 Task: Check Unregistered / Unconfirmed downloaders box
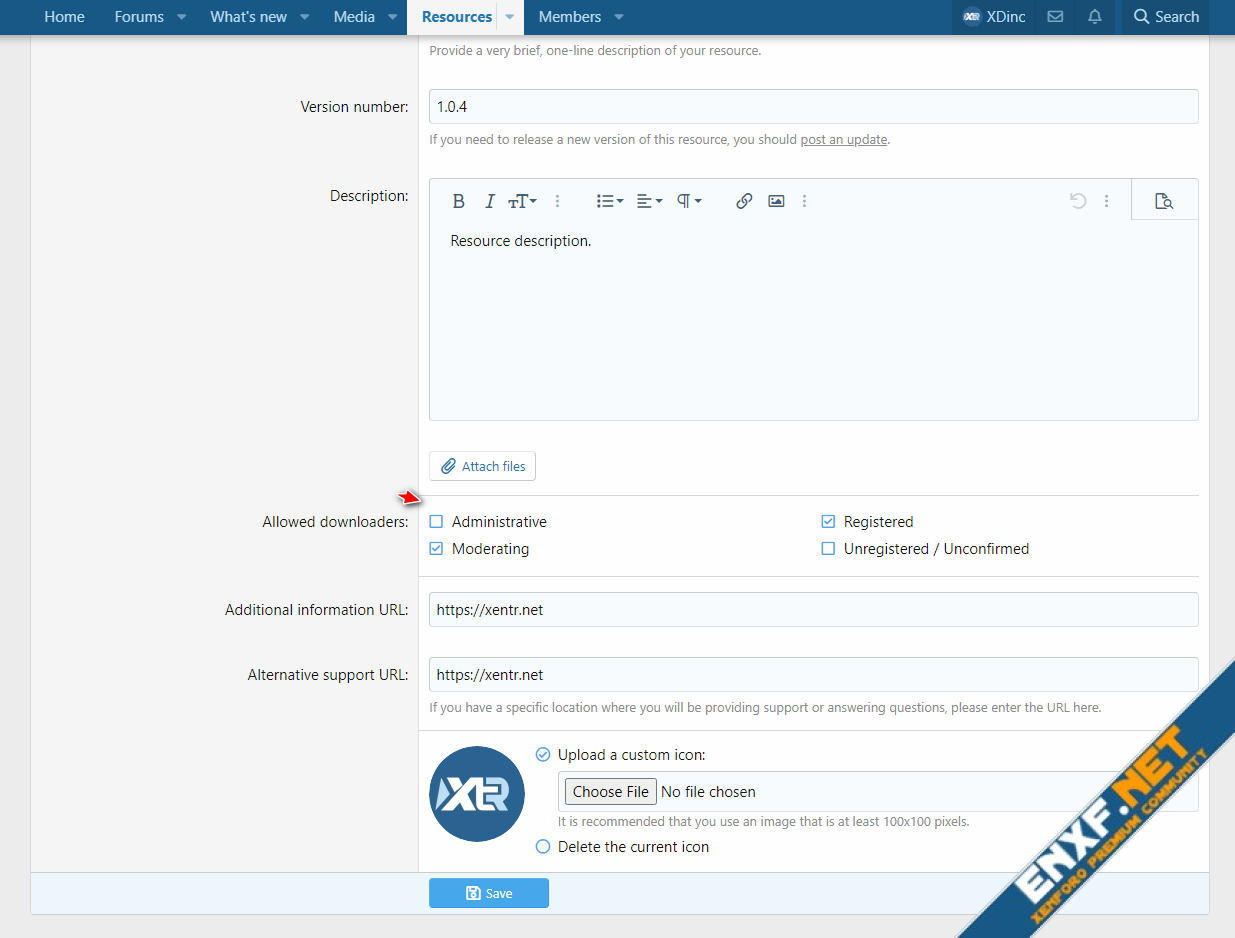(828, 549)
